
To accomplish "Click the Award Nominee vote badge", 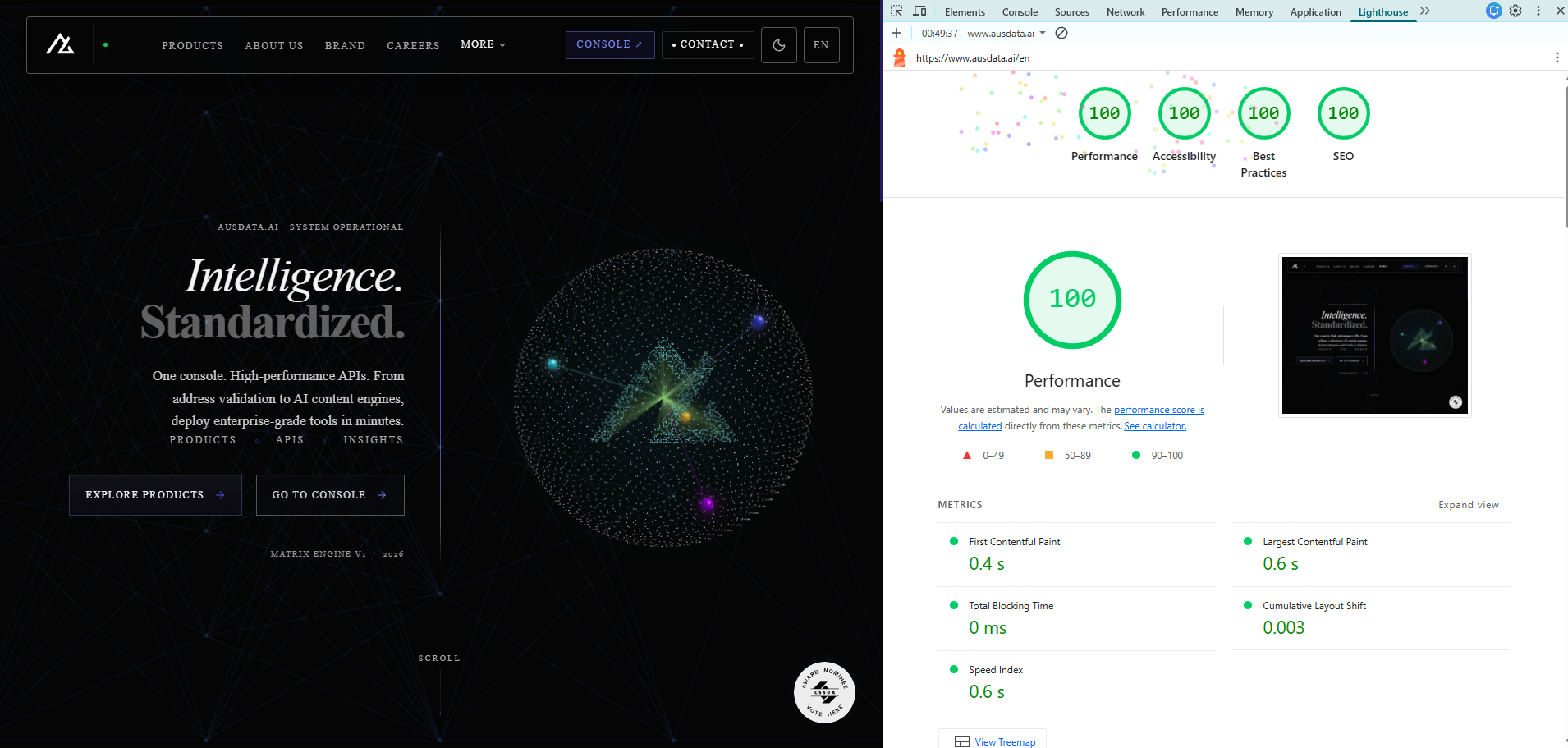I will click(824, 692).
